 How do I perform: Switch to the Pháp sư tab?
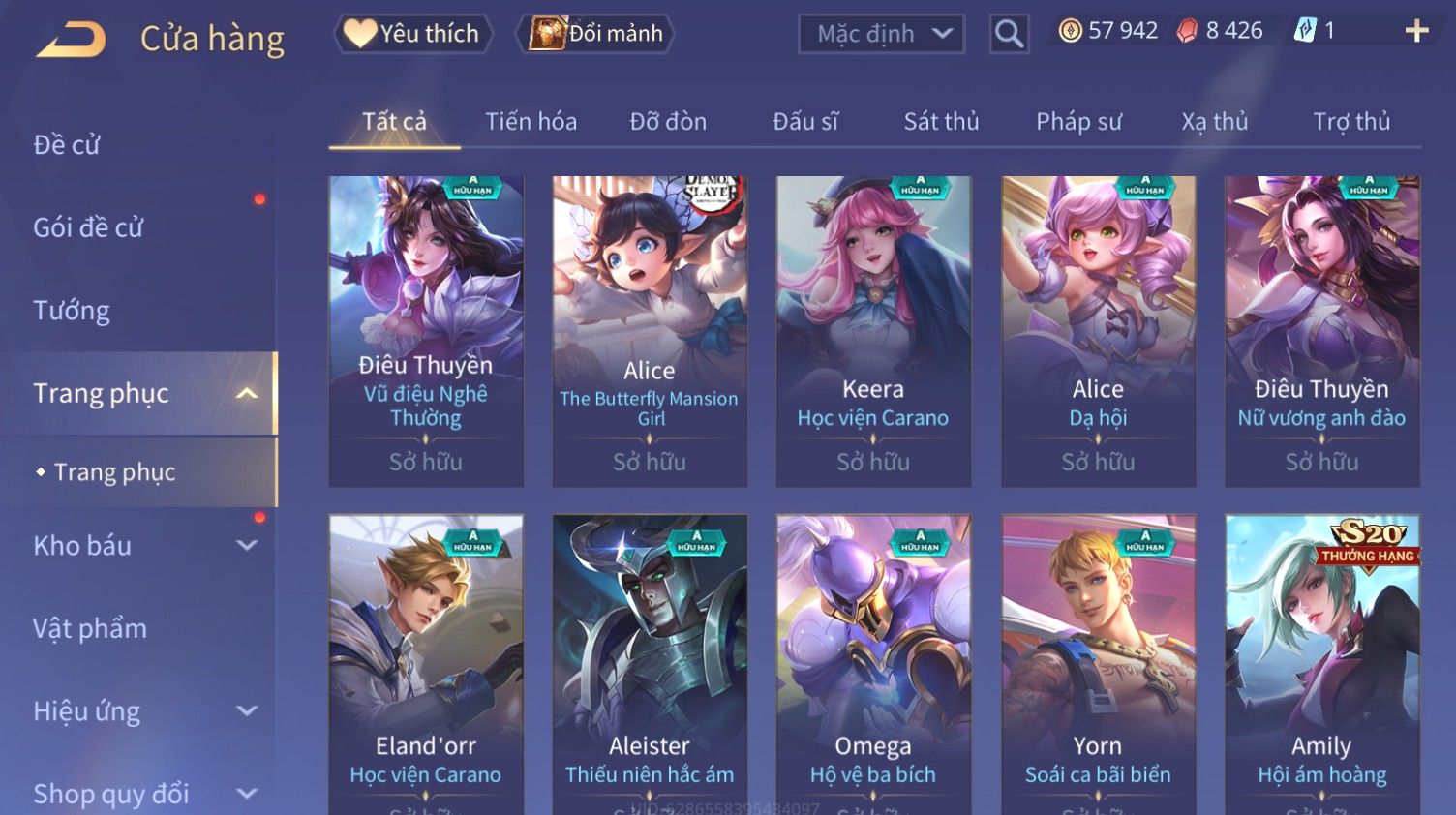tap(1078, 122)
